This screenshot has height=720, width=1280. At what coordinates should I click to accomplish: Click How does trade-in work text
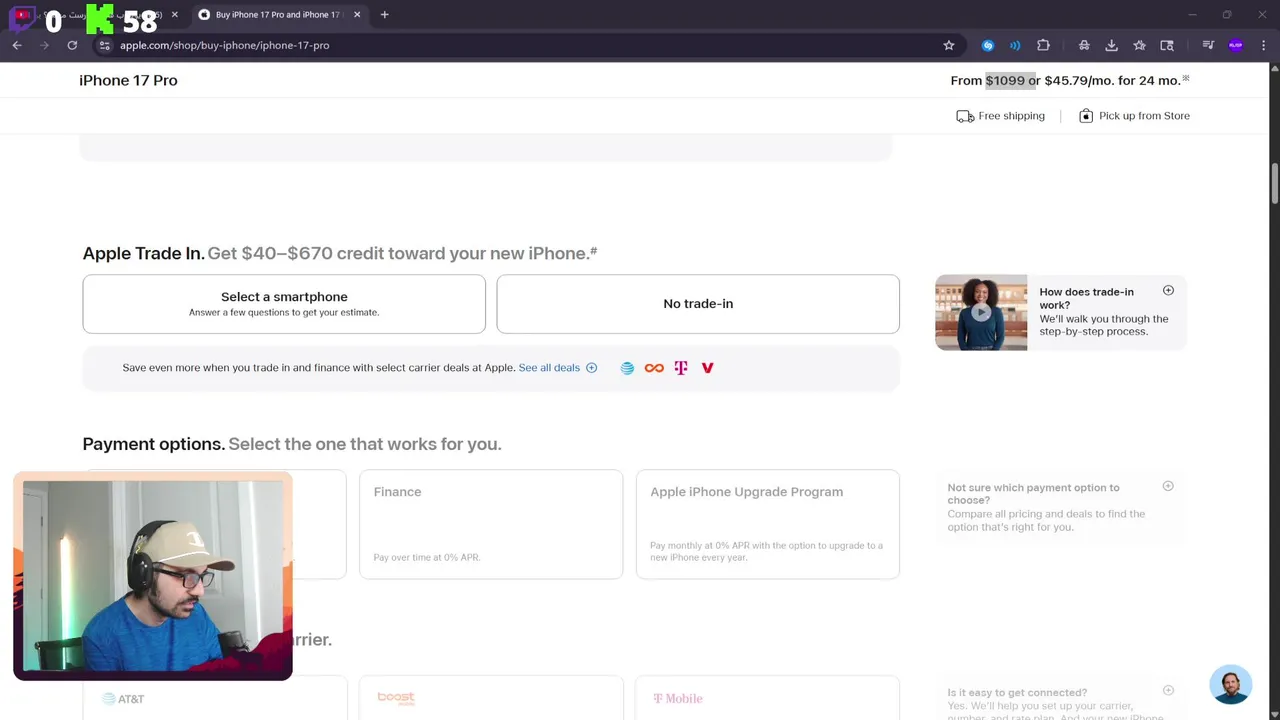tap(1086, 298)
